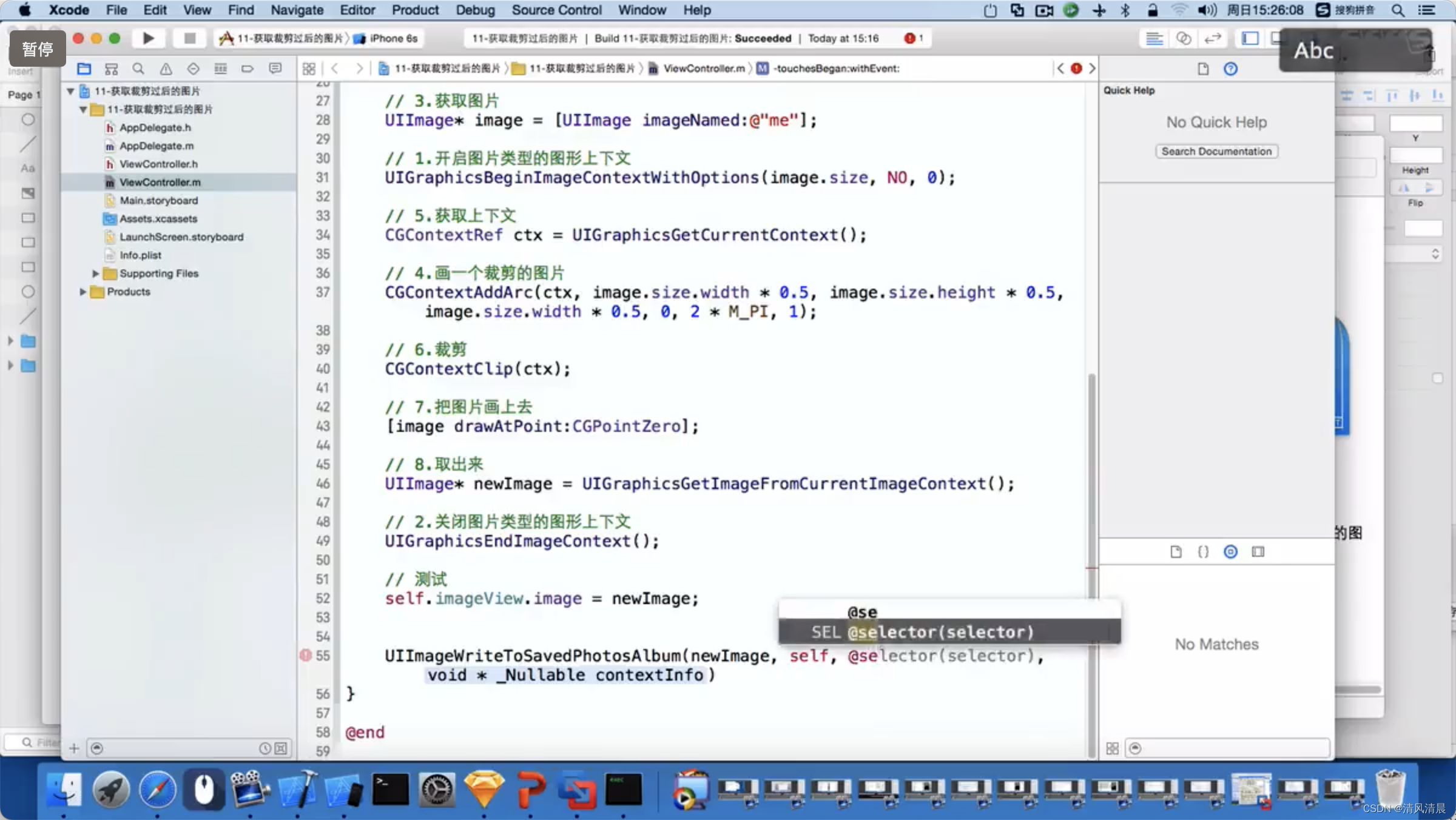Show the Quick Help inspector icon
1456x820 pixels.
tap(1230, 69)
